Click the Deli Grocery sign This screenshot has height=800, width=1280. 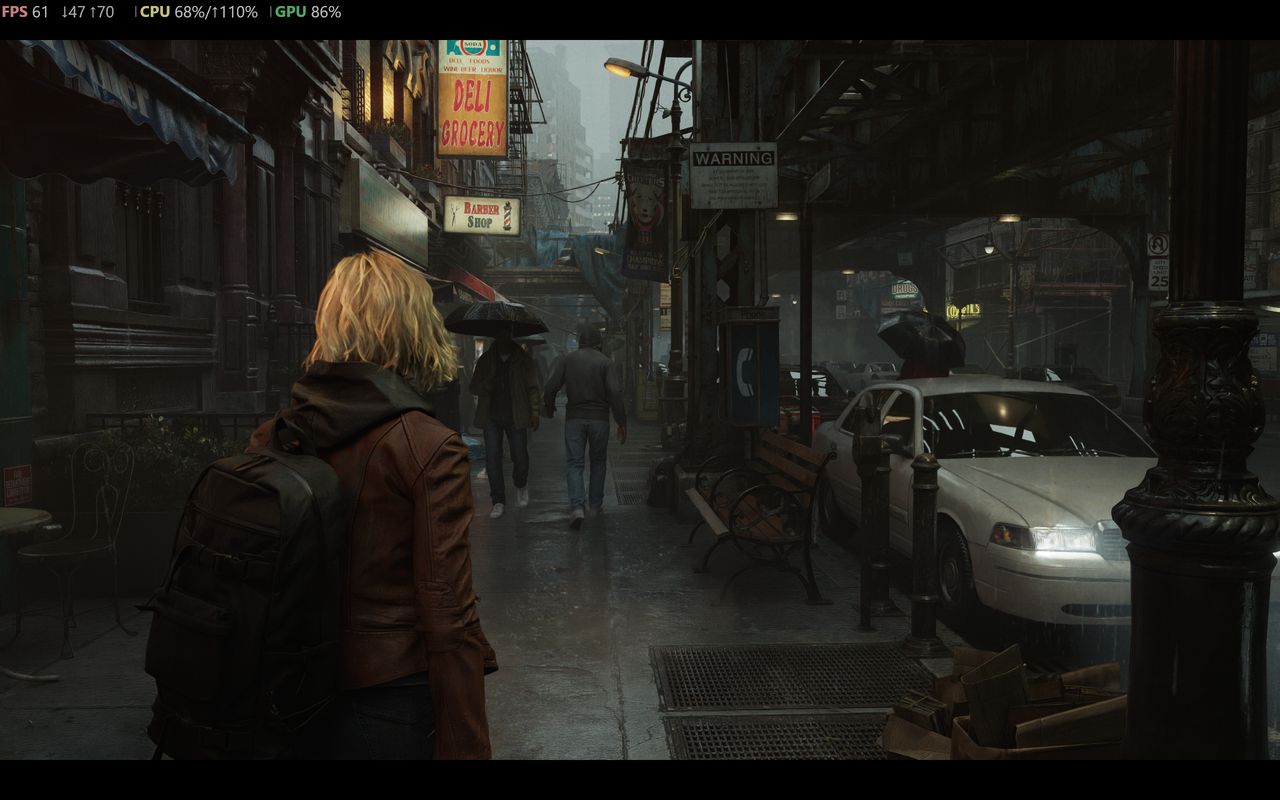point(473,99)
